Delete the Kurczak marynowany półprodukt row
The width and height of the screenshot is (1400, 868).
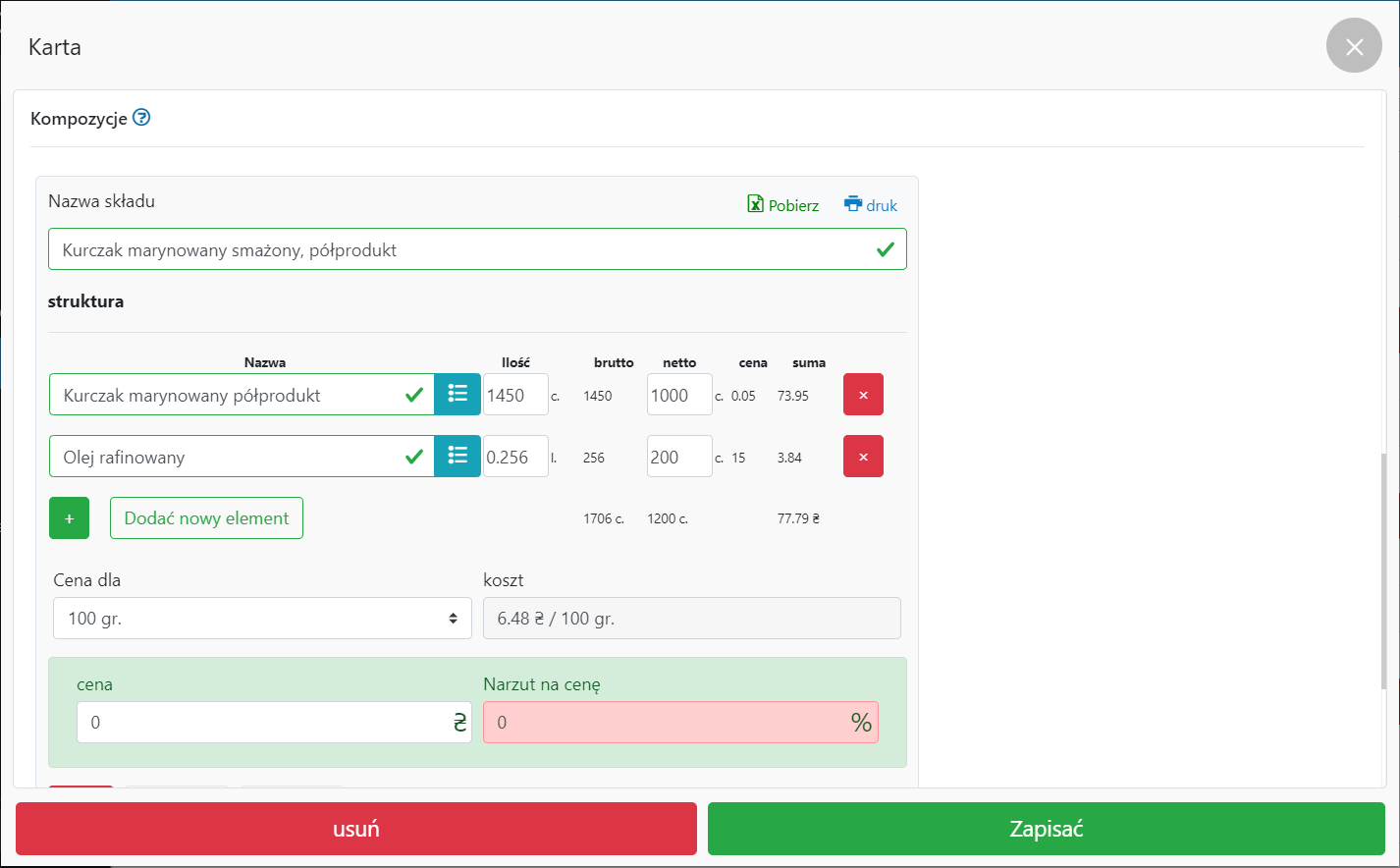coord(863,395)
